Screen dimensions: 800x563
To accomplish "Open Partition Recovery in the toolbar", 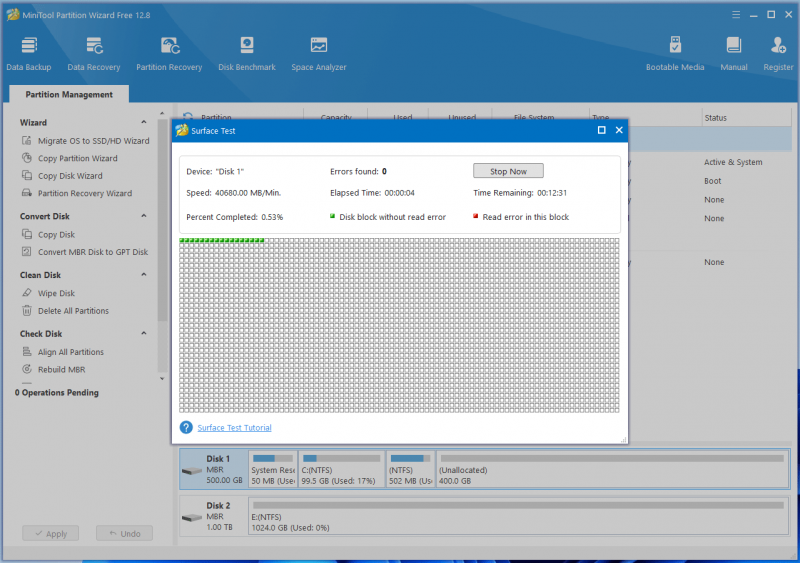I will [169, 53].
